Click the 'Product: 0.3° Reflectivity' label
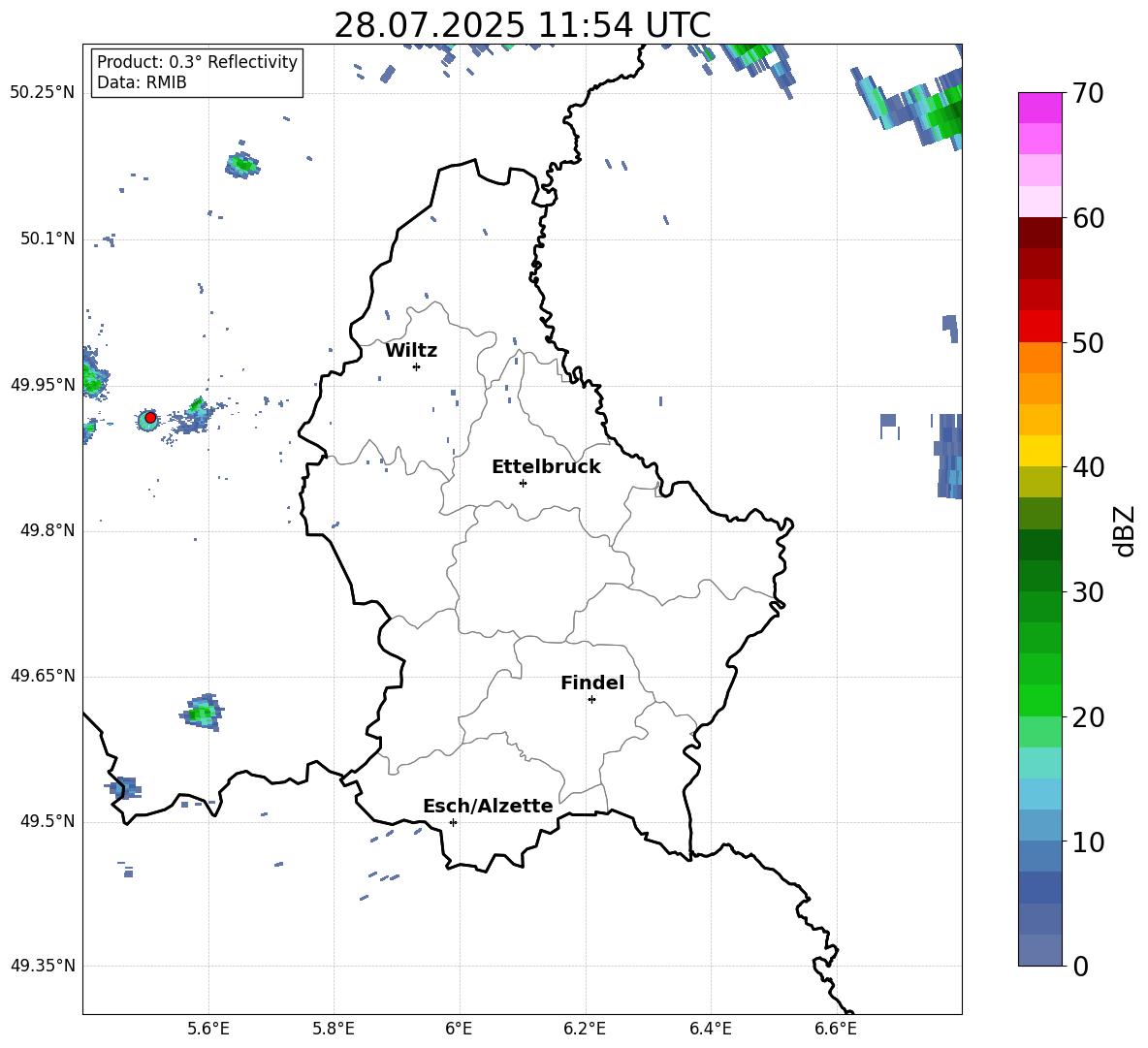 click(x=197, y=61)
